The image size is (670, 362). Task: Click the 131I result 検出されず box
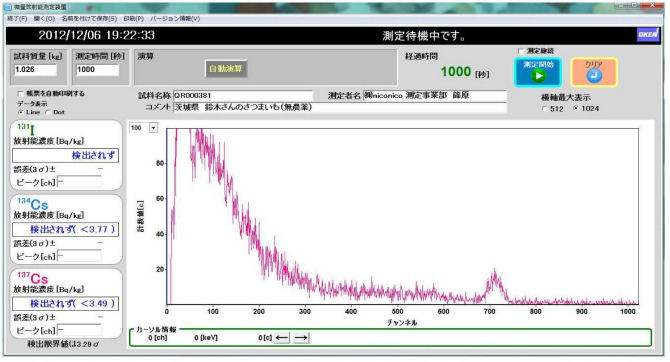click(65, 156)
